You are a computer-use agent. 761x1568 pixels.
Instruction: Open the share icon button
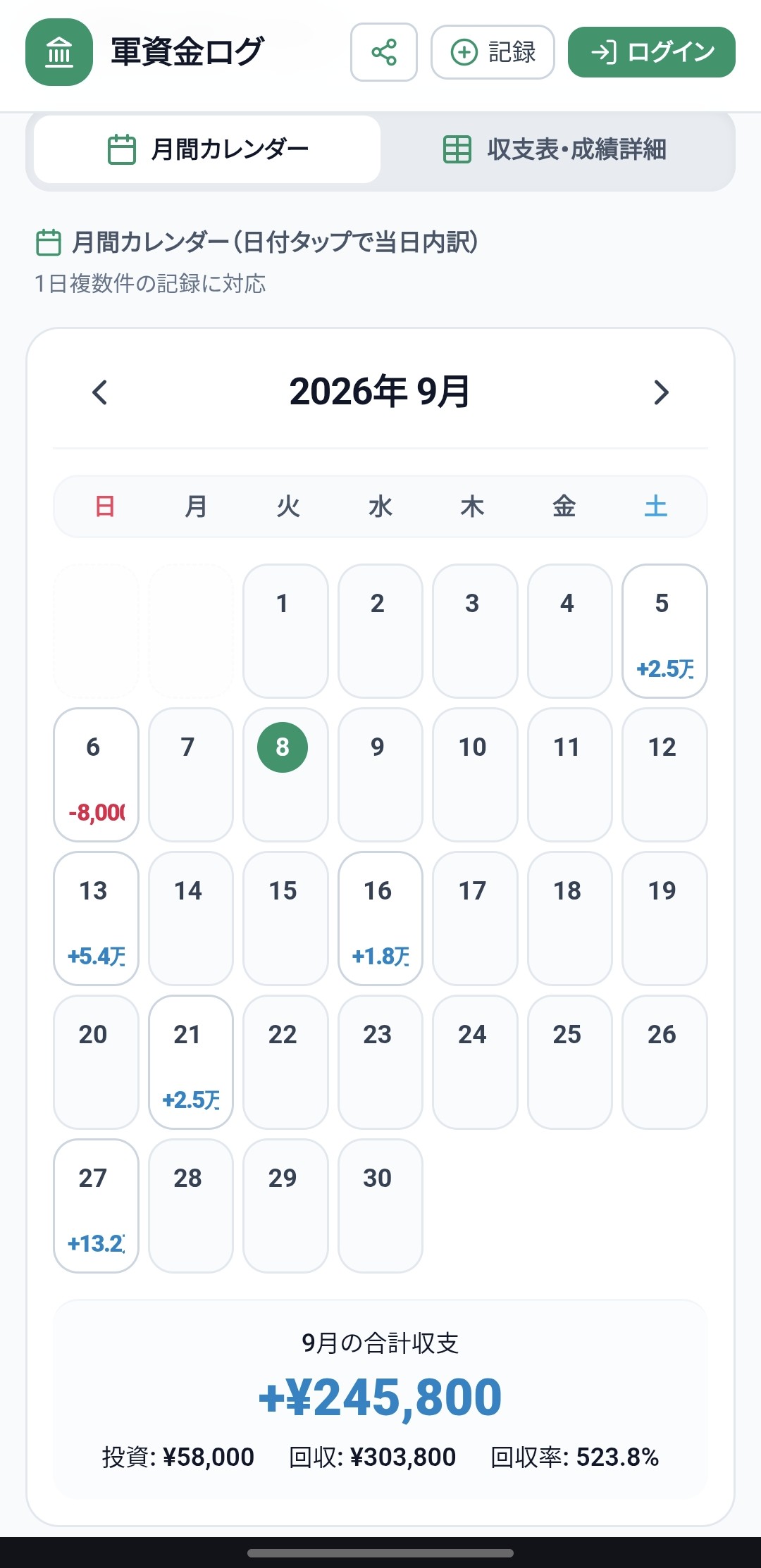[x=384, y=52]
